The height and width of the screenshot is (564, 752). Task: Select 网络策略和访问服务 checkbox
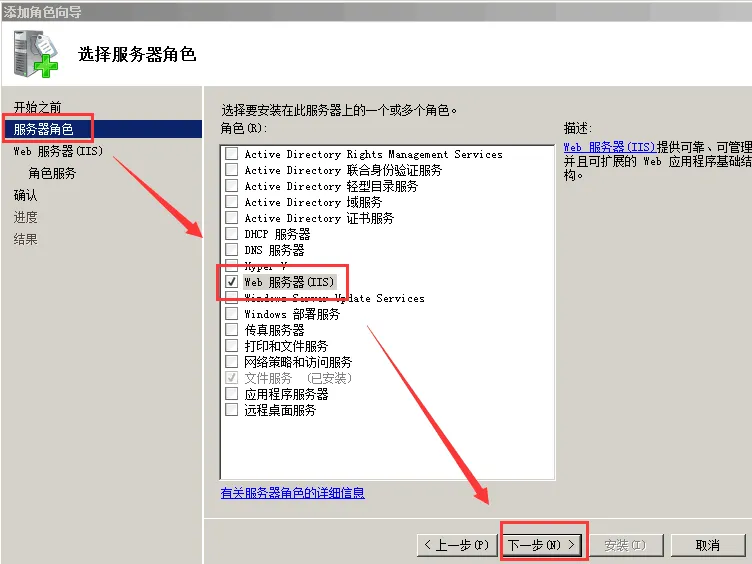(232, 361)
